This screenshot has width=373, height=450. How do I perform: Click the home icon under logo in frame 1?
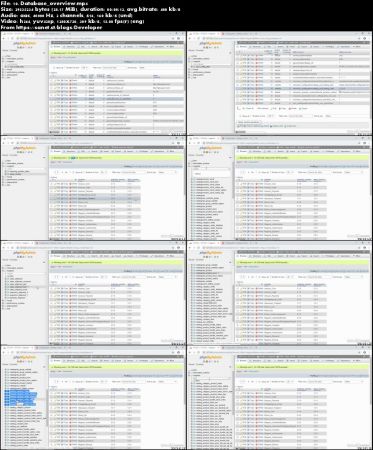pos(18,47)
